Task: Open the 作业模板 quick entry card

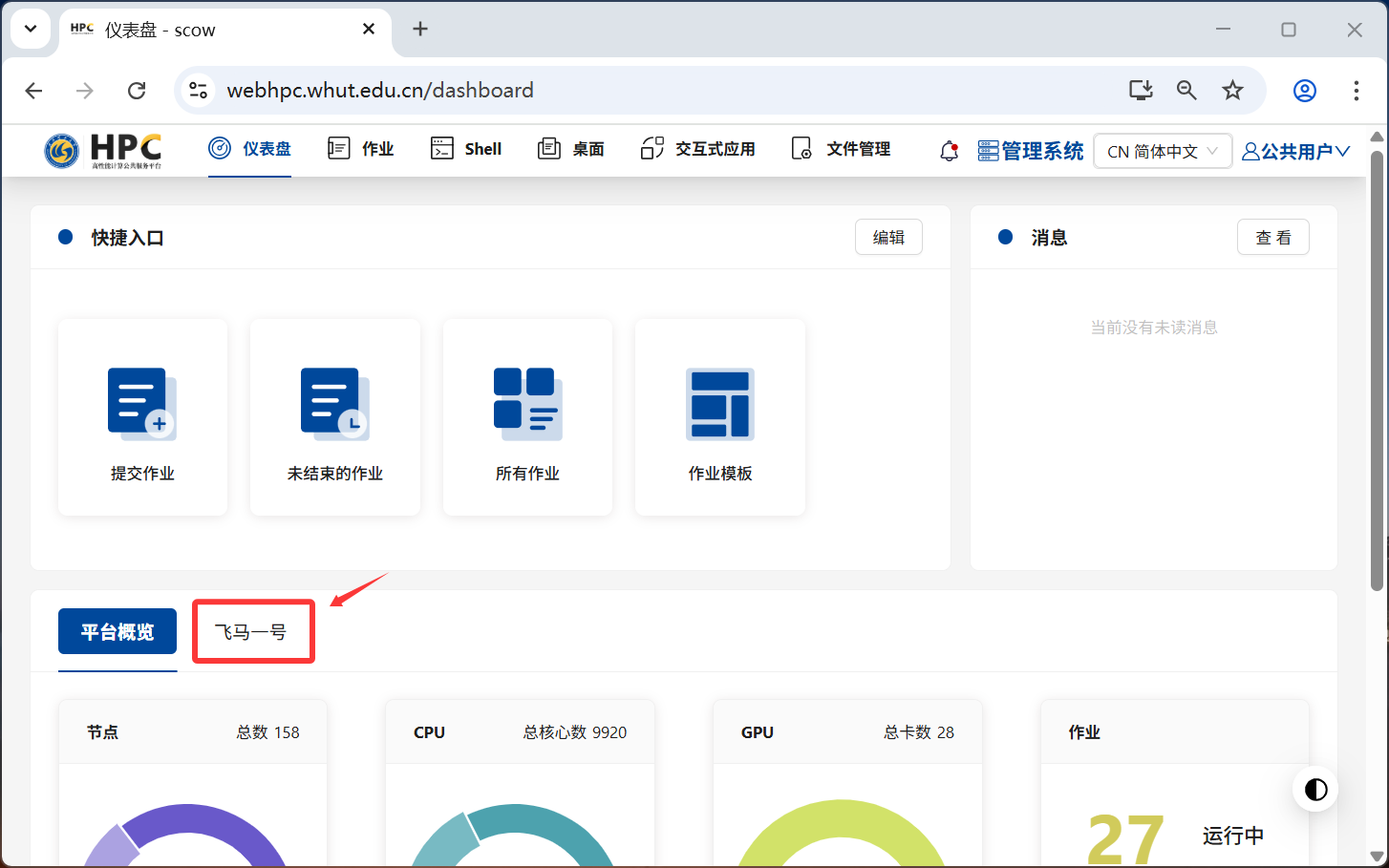Action: point(720,417)
